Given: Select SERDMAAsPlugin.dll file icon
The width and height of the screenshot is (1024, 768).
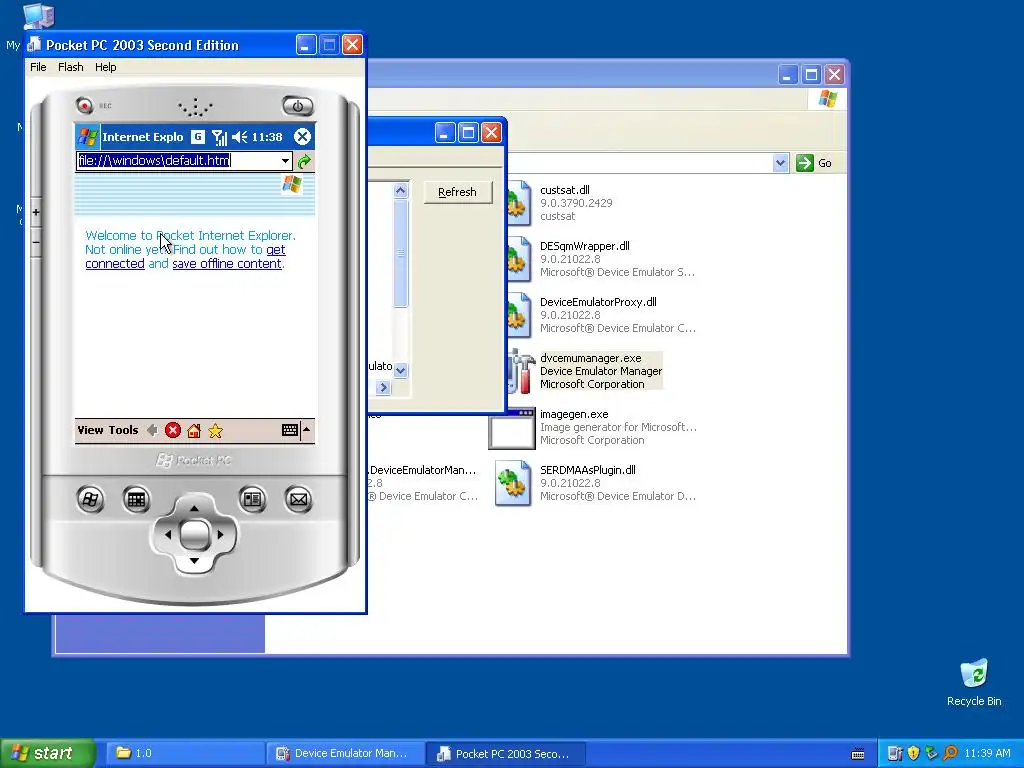Looking at the screenshot, I should [x=513, y=484].
